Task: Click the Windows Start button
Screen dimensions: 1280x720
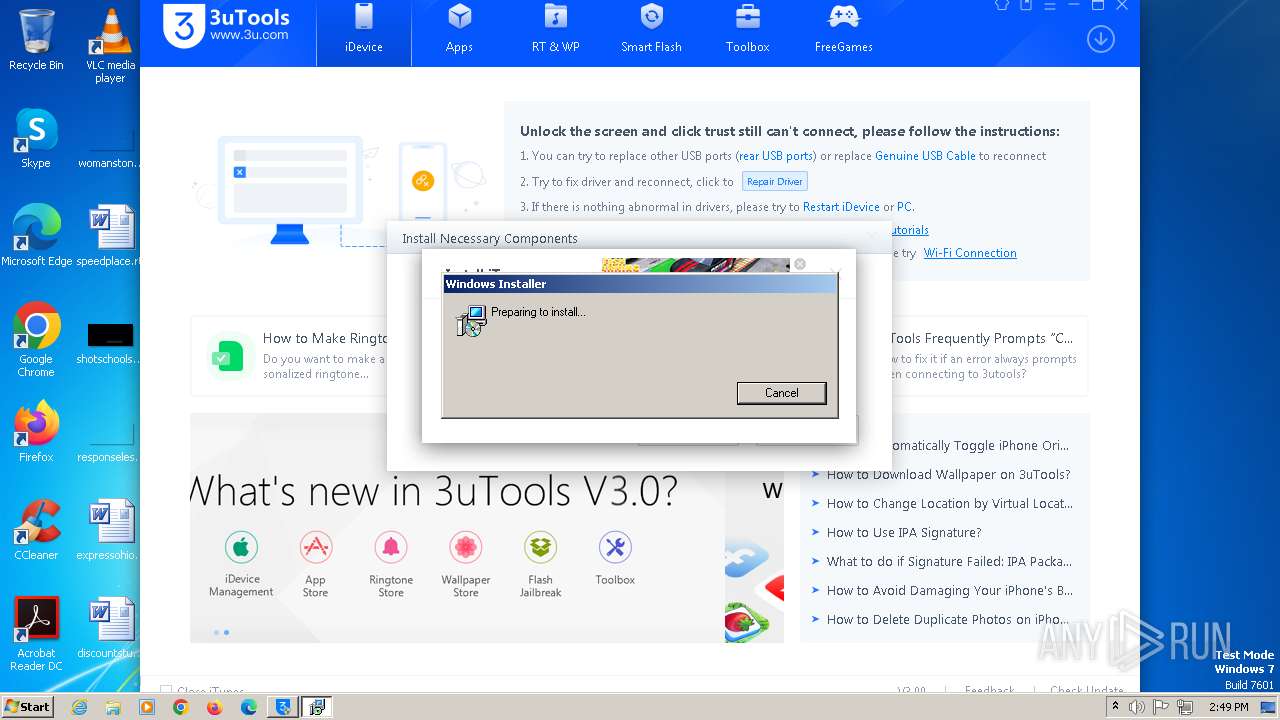Action: 28,706
